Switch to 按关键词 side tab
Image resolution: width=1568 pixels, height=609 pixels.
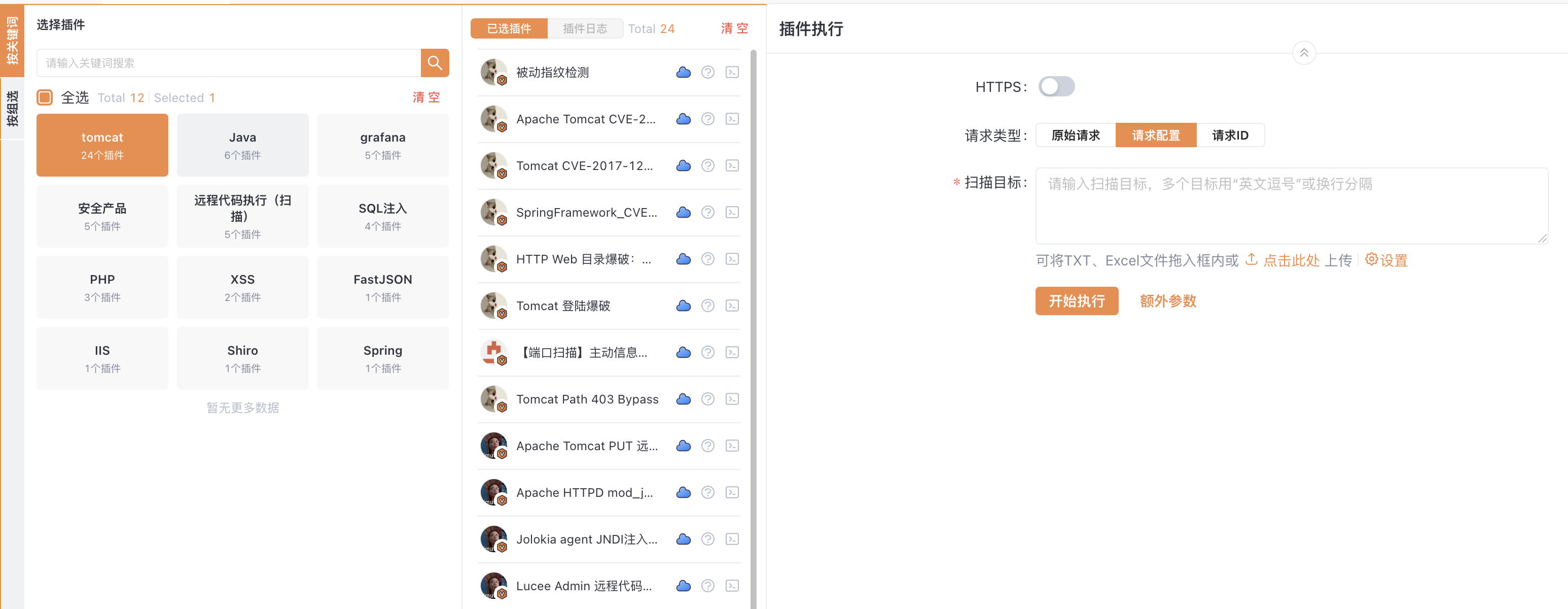point(12,41)
